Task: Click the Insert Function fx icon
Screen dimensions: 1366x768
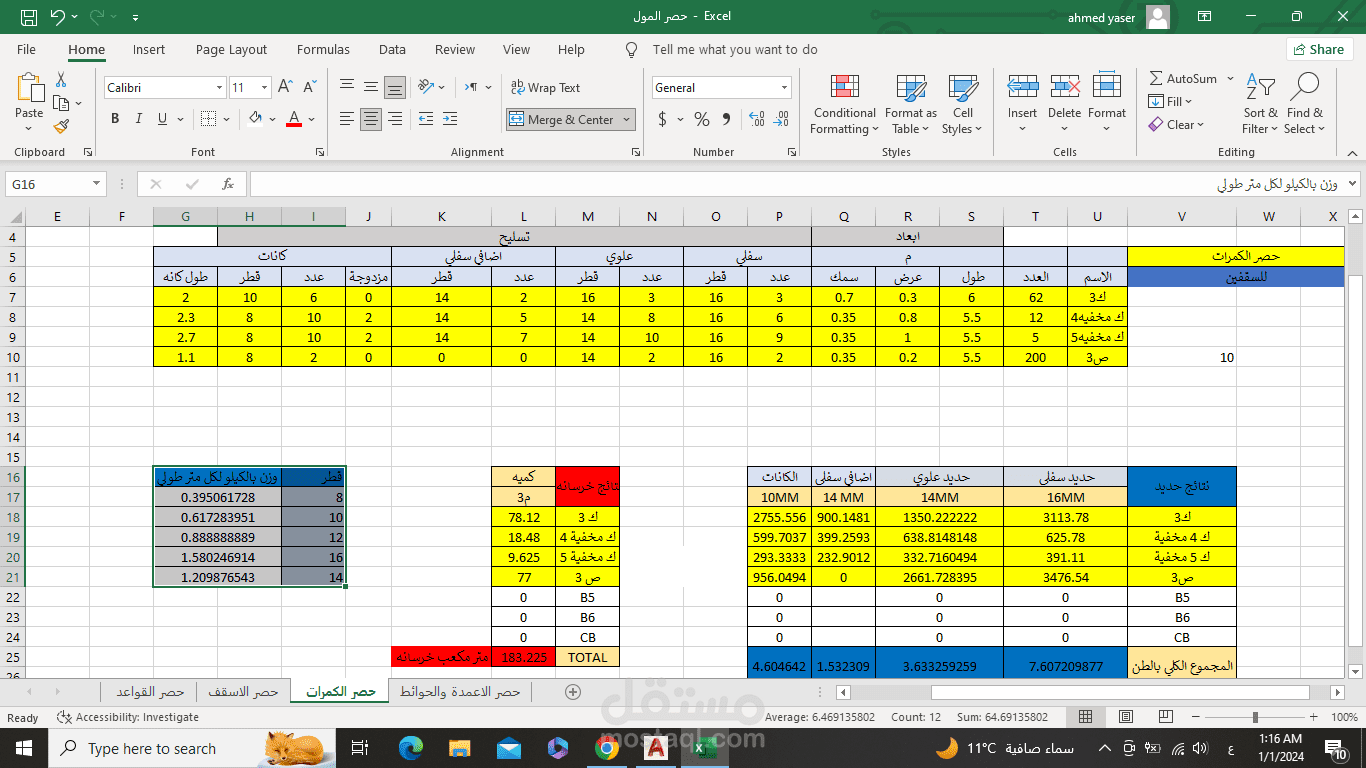Action: pos(228,184)
